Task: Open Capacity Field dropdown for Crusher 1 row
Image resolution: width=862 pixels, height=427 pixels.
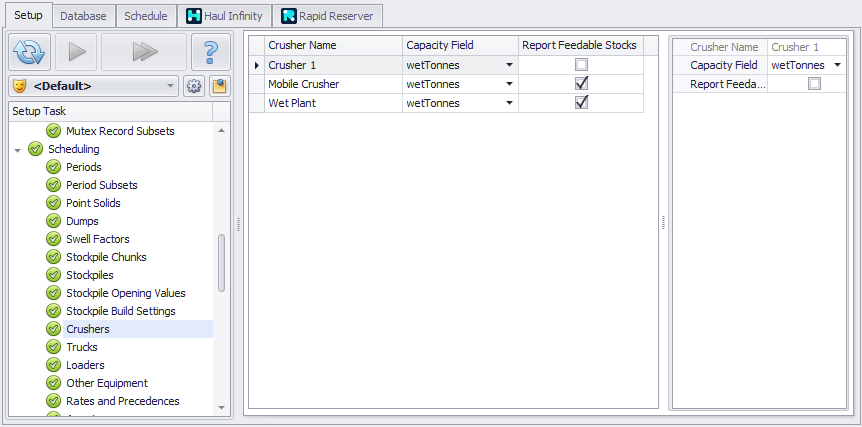Action: (x=510, y=65)
